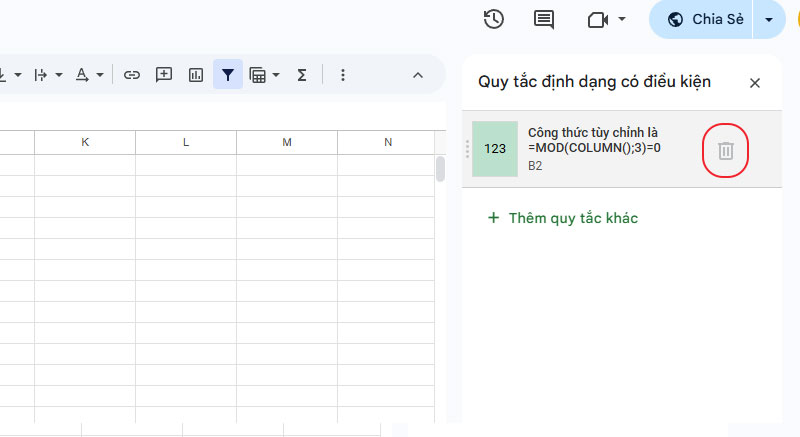Toggle the filter funnel icon
This screenshot has width=800, height=437.
(228, 74)
